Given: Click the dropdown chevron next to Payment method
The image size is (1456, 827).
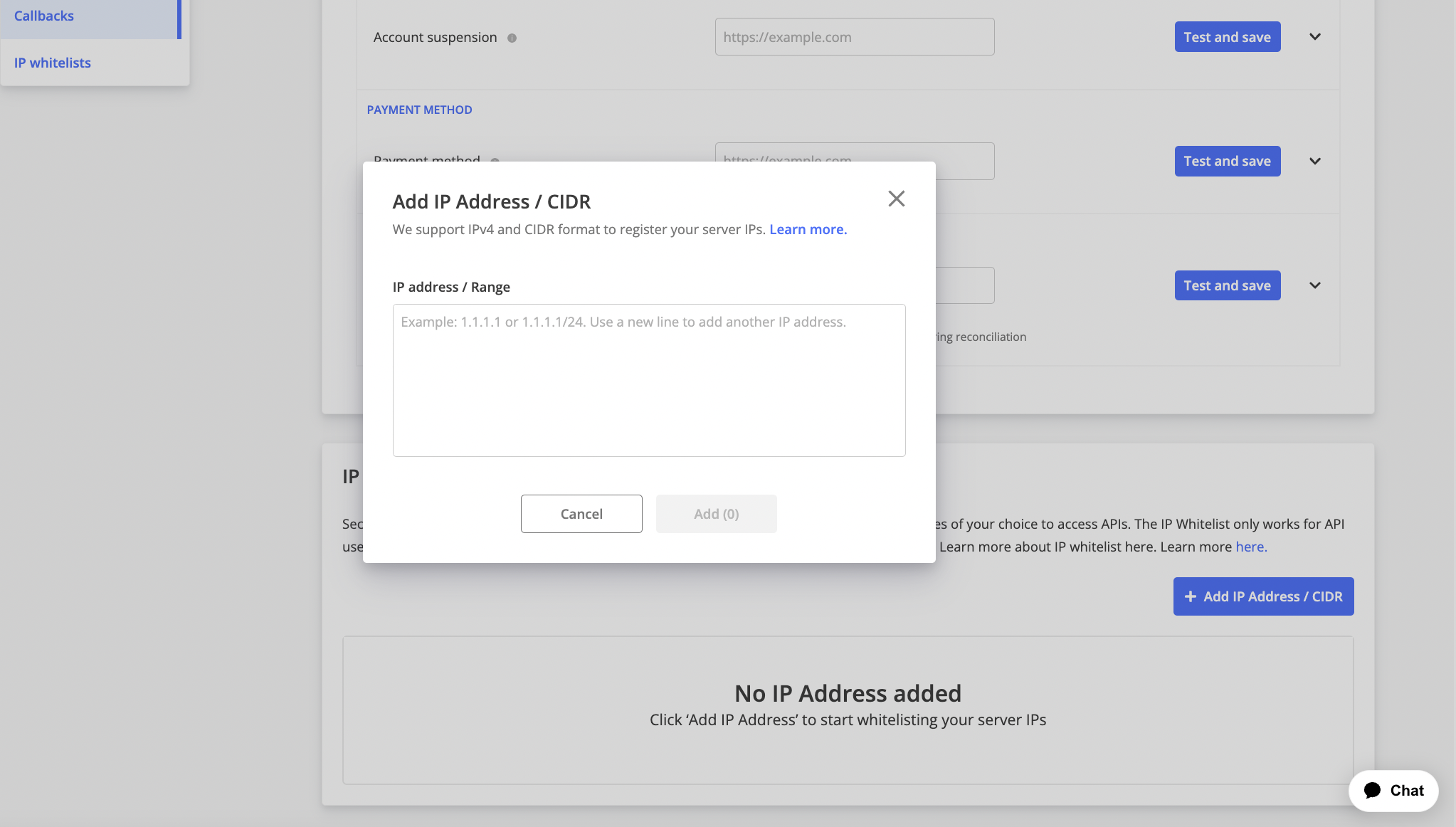Looking at the screenshot, I should tap(1314, 161).
